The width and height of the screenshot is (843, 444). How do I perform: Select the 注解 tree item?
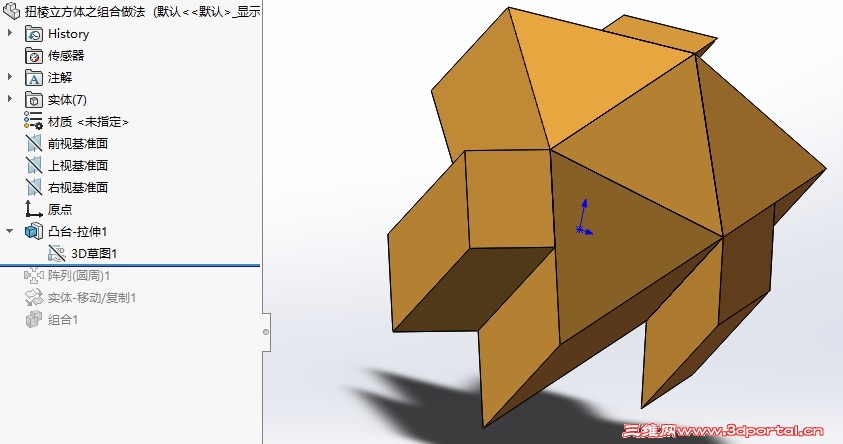pyautogui.click(x=60, y=77)
